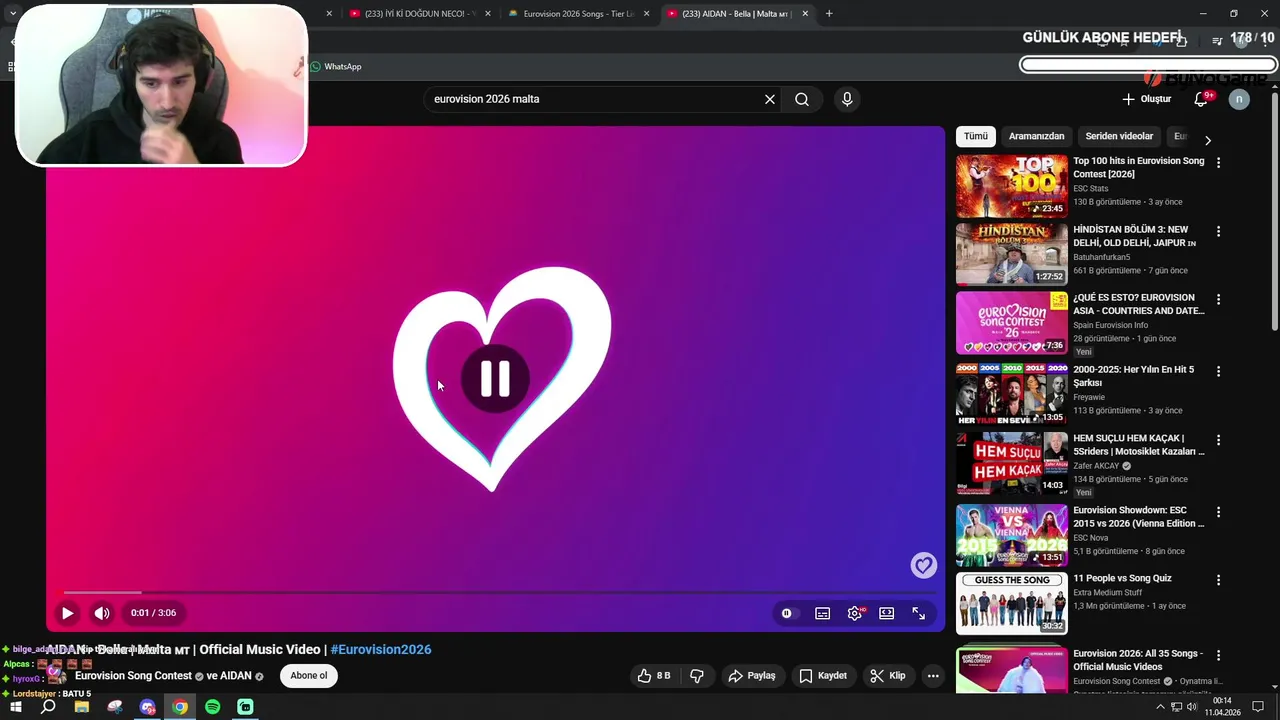This screenshot has width=1280, height=720.
Task: Open the Windows notification center
Action: (x=1258, y=707)
